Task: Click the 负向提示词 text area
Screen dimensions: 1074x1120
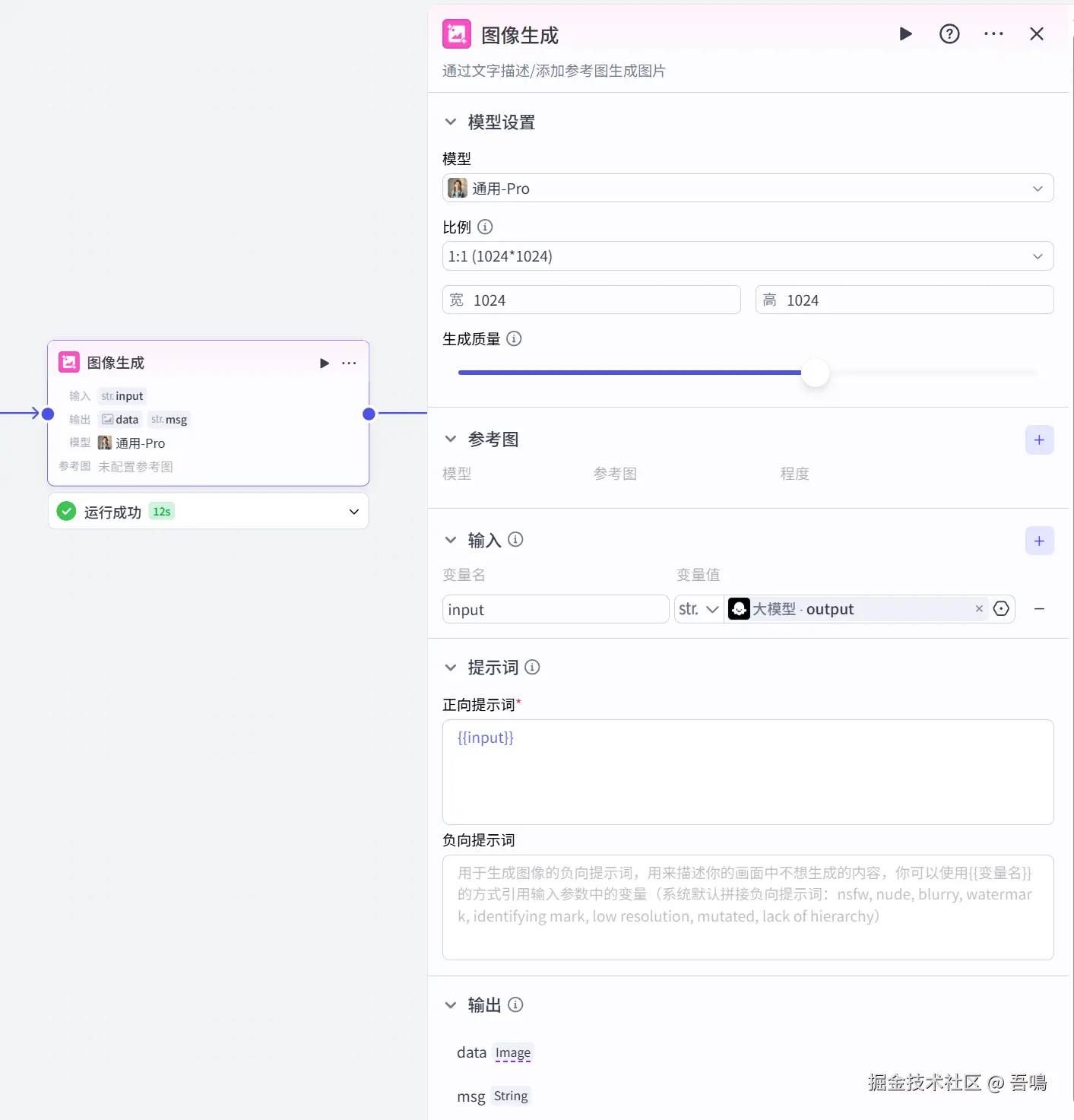Action: click(x=748, y=907)
